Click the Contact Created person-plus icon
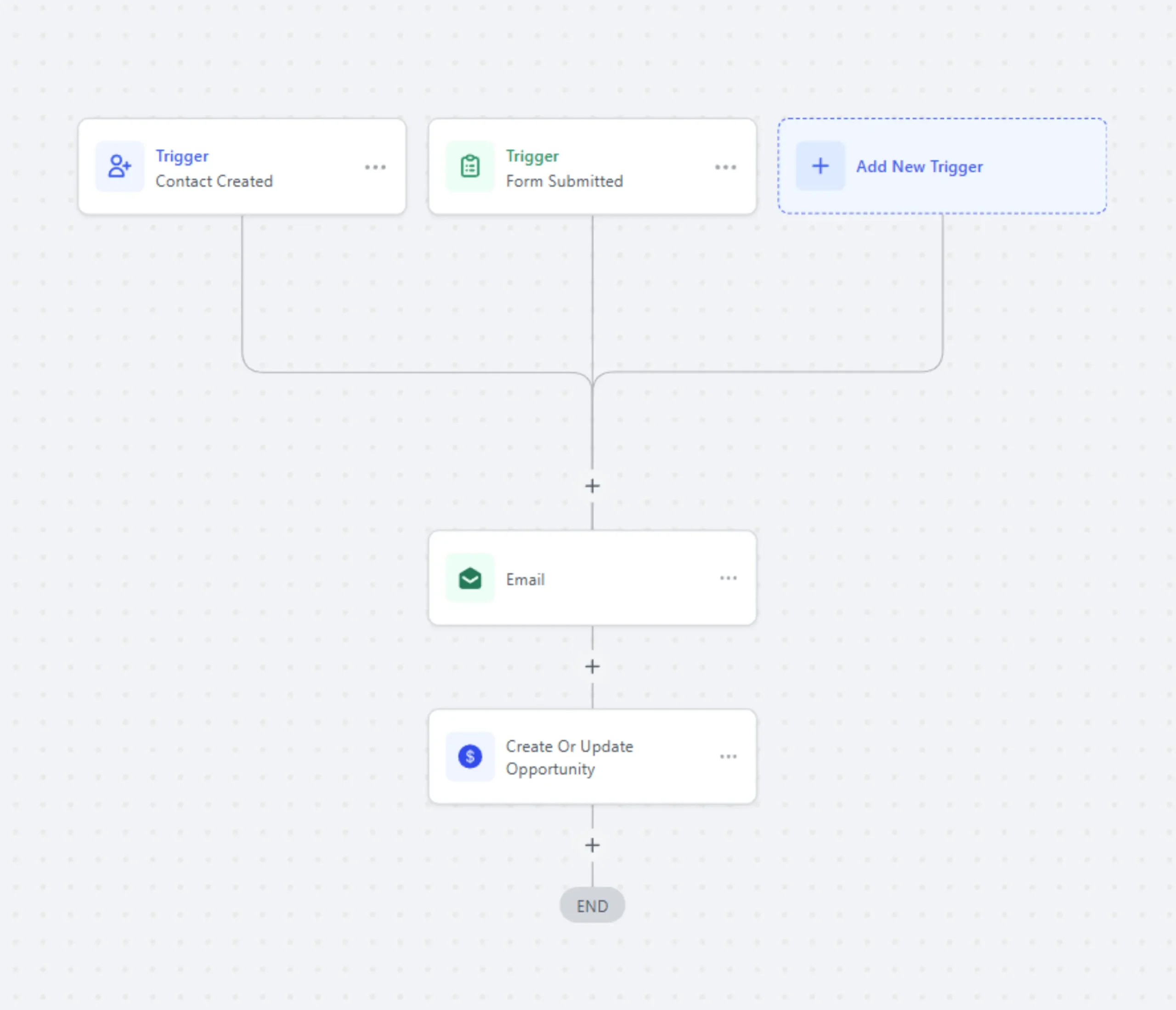 [x=120, y=166]
